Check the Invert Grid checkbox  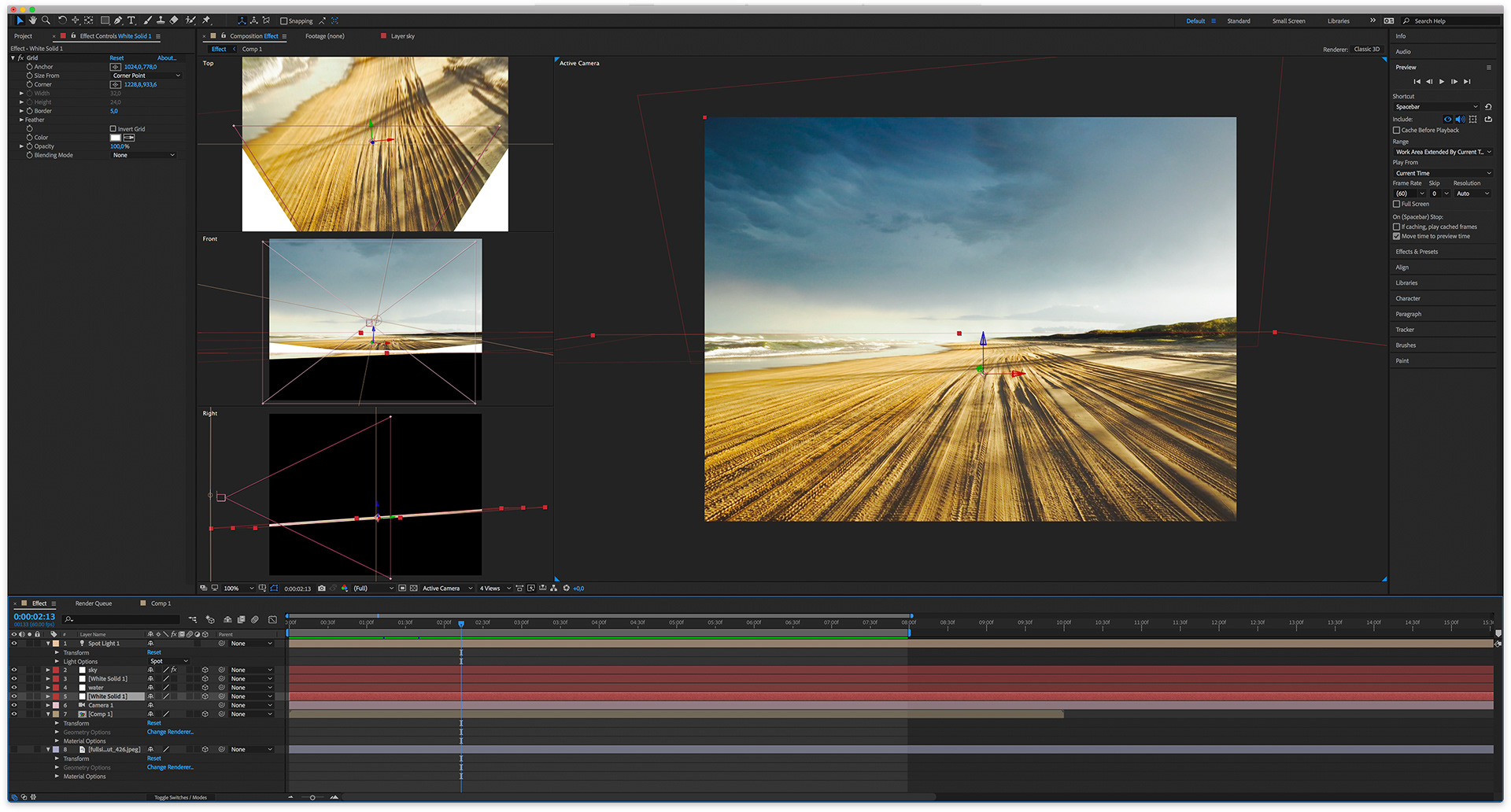[x=113, y=129]
